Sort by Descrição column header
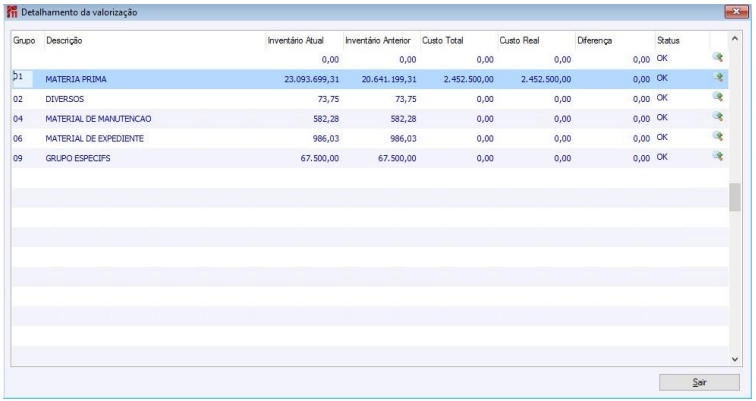 tap(64, 39)
